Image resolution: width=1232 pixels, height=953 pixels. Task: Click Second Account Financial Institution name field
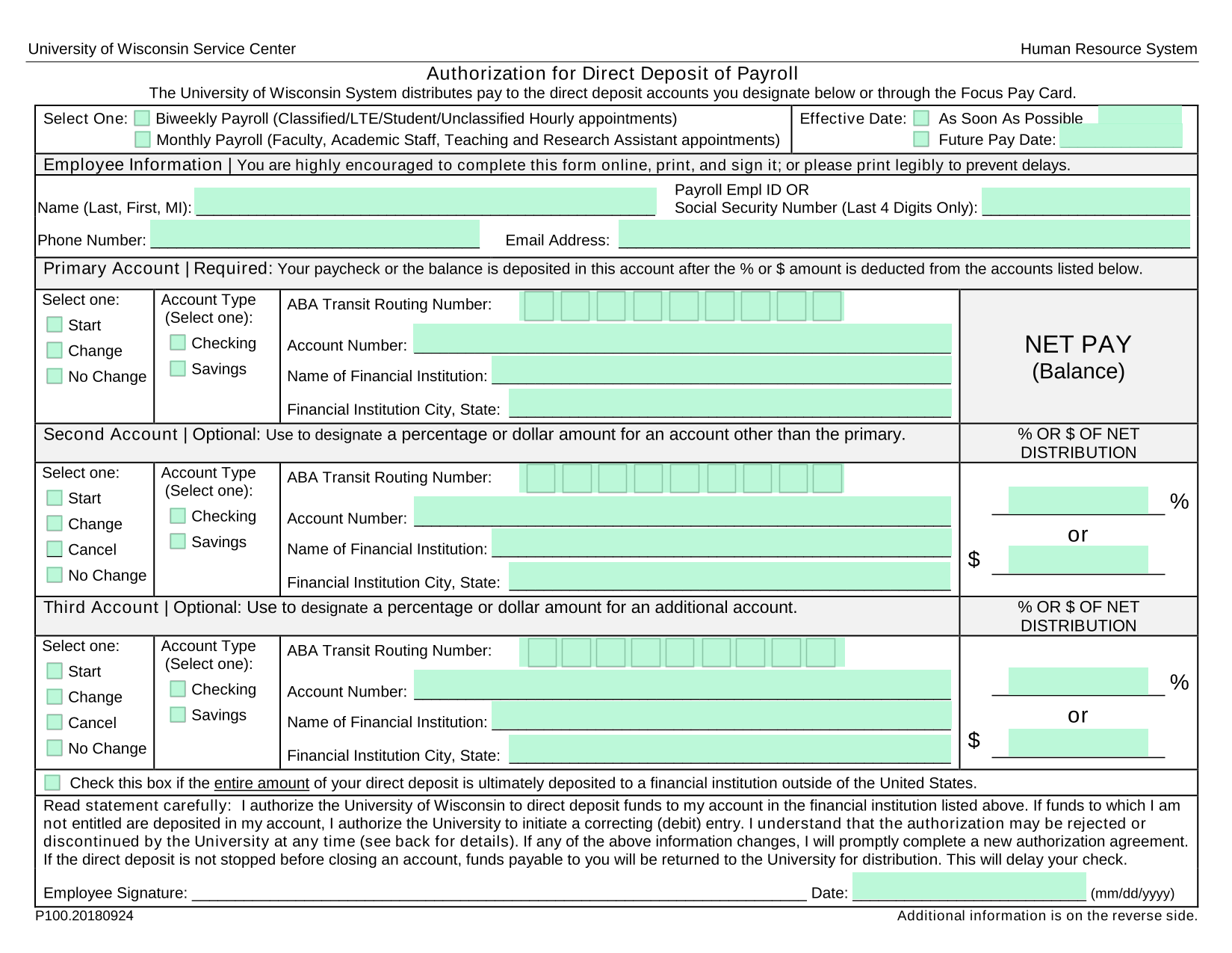pos(722,543)
